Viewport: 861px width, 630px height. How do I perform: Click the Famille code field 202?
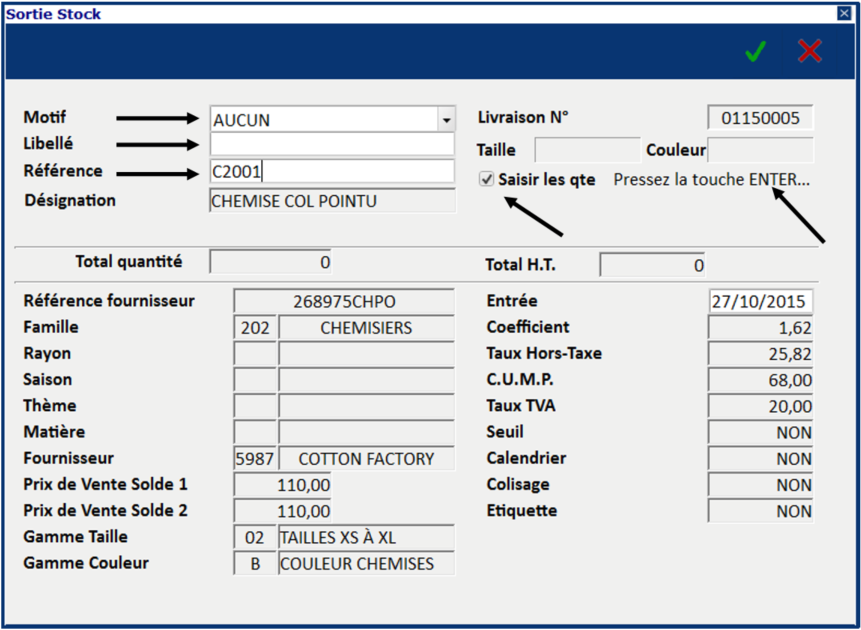(x=255, y=328)
